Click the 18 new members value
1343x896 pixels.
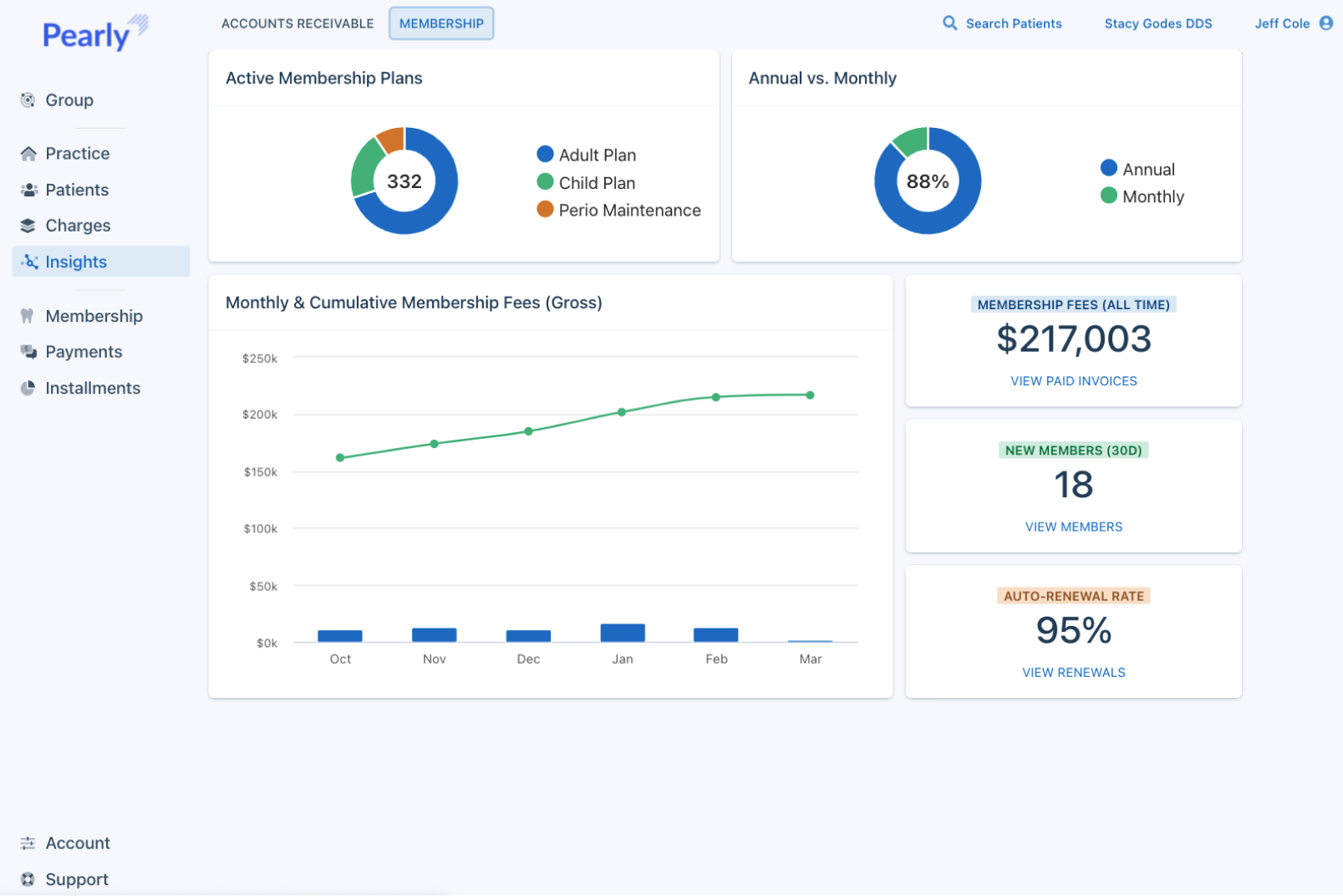pos(1074,486)
